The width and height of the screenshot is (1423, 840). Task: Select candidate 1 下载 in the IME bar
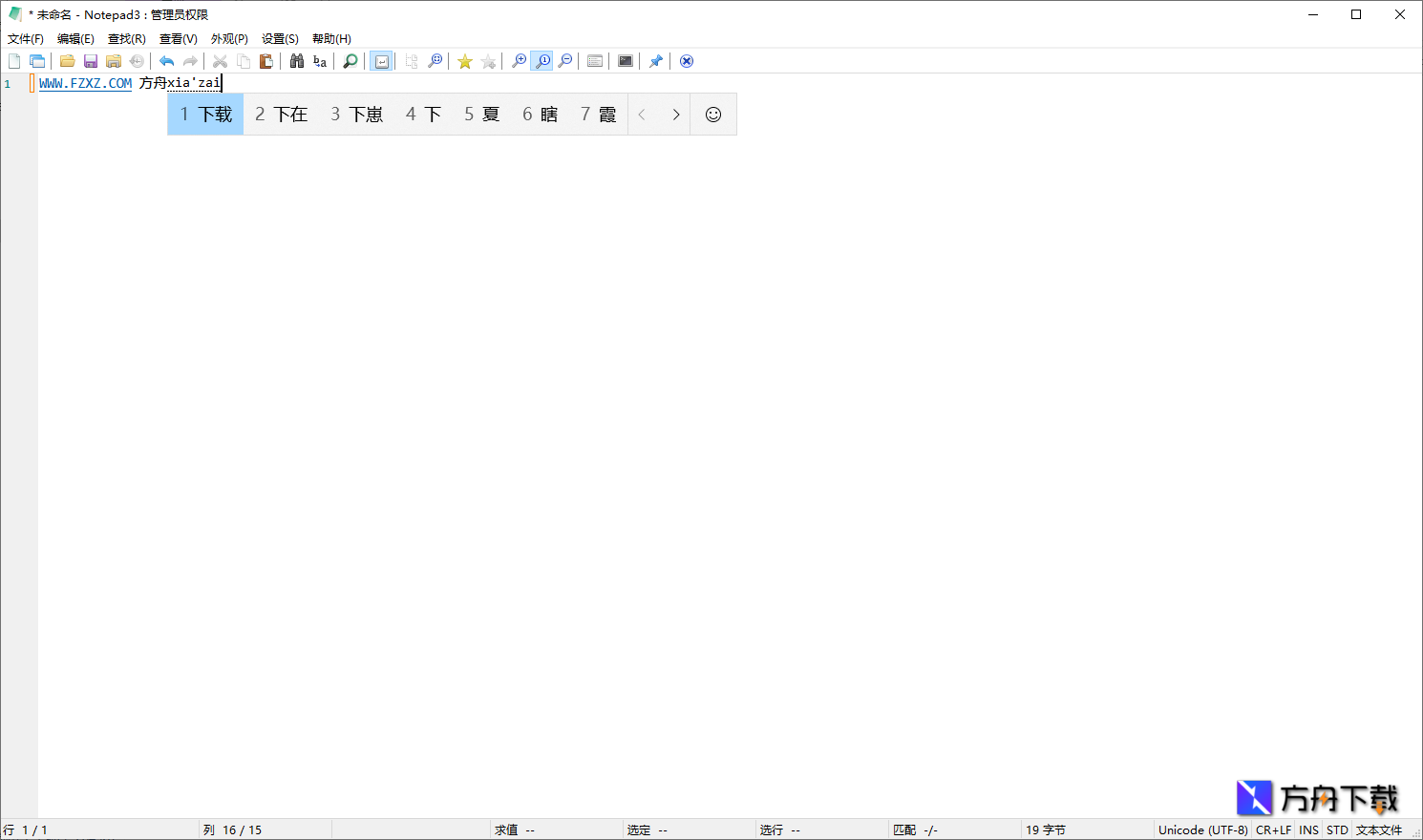[204, 114]
